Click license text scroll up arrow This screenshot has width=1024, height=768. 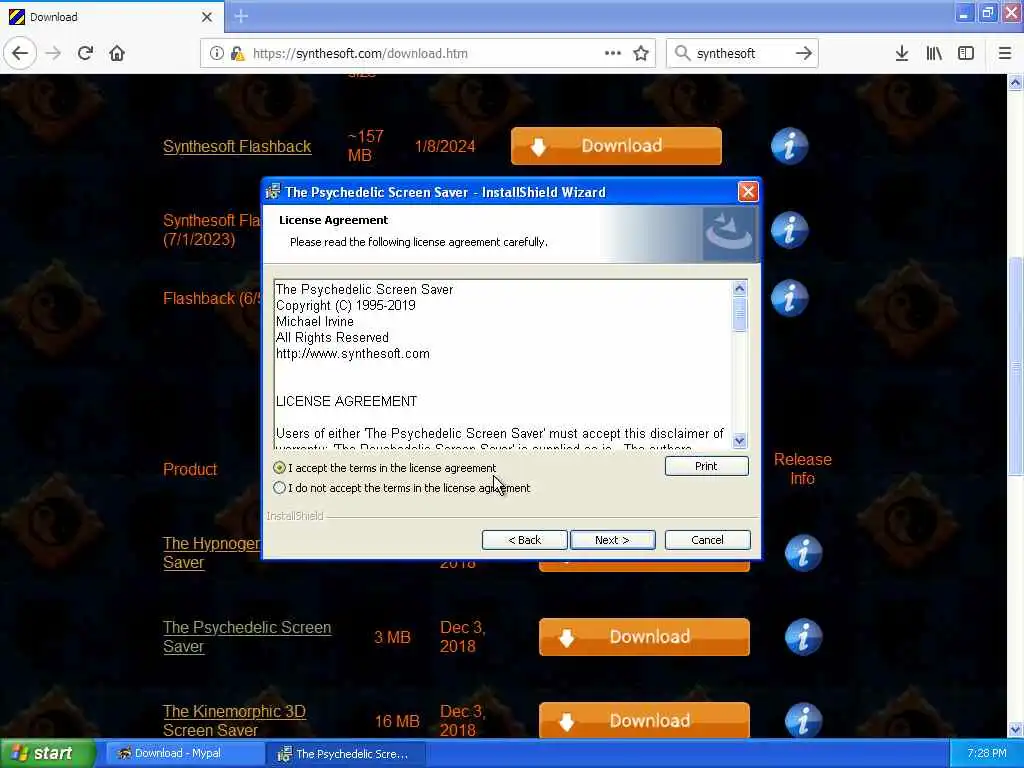click(739, 289)
